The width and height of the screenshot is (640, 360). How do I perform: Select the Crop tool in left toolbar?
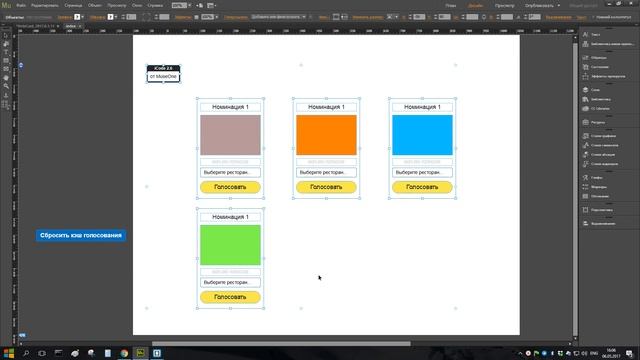pyautogui.click(x=6, y=44)
